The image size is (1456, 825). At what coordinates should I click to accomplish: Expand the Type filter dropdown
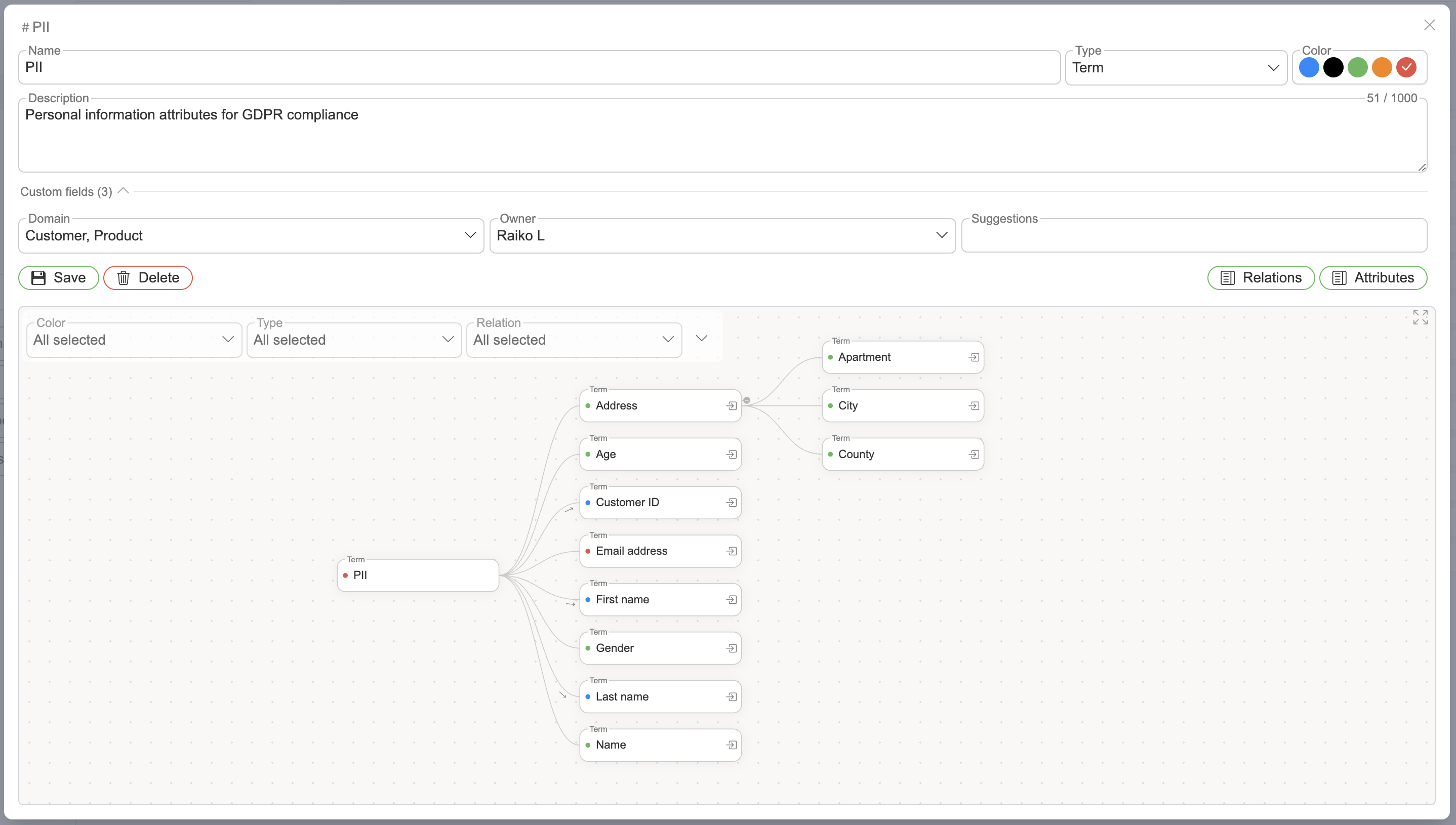(448, 339)
